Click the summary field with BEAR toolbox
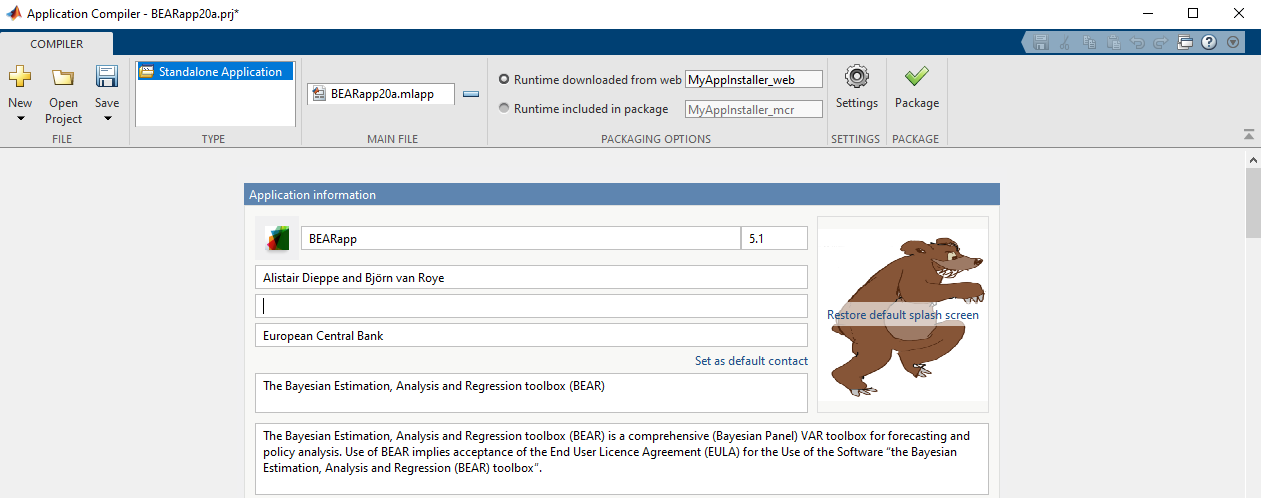Screen dimensions: 1261x498 point(531,393)
